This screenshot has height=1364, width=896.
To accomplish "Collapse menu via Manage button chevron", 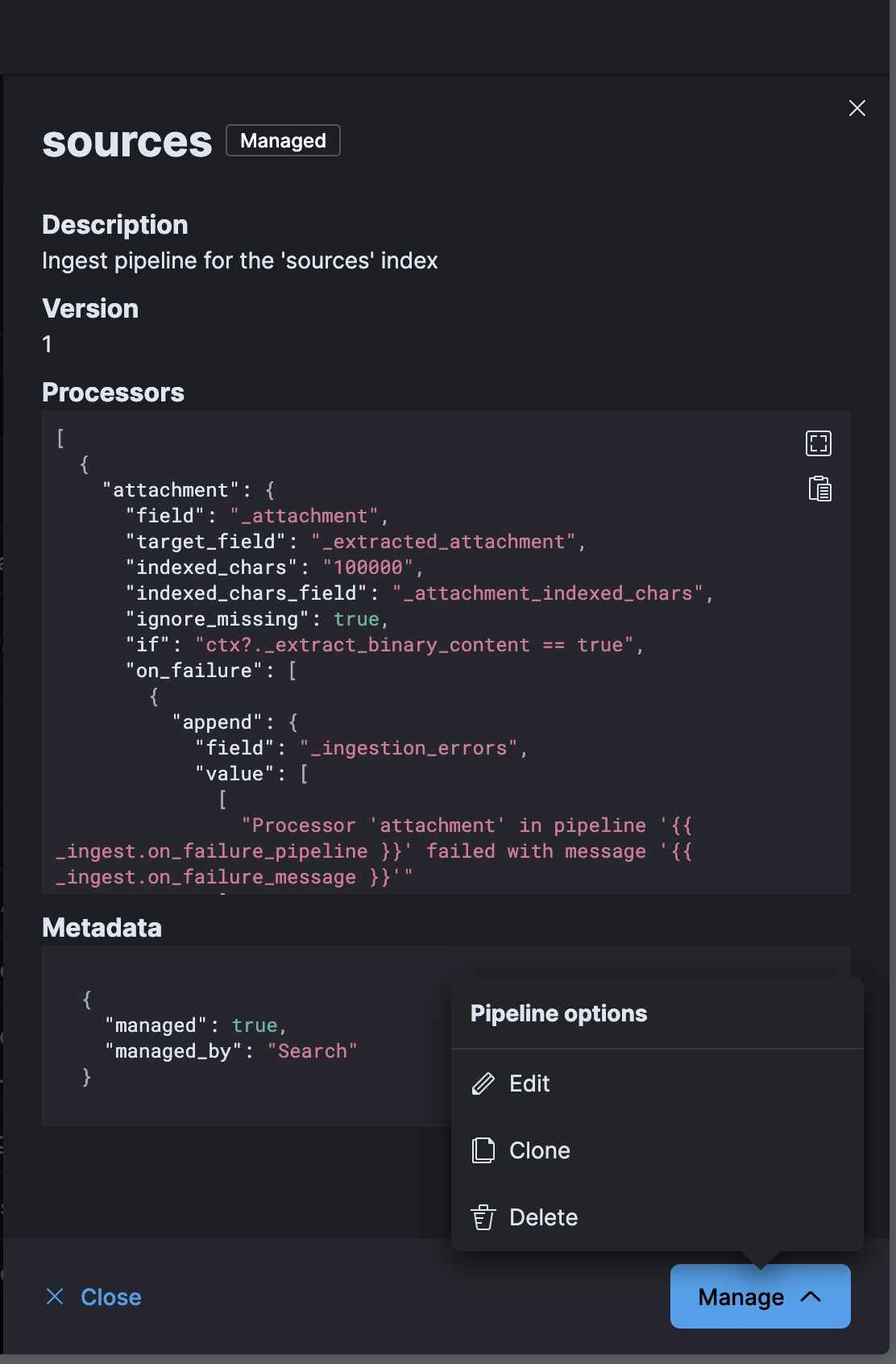I will 811,1296.
